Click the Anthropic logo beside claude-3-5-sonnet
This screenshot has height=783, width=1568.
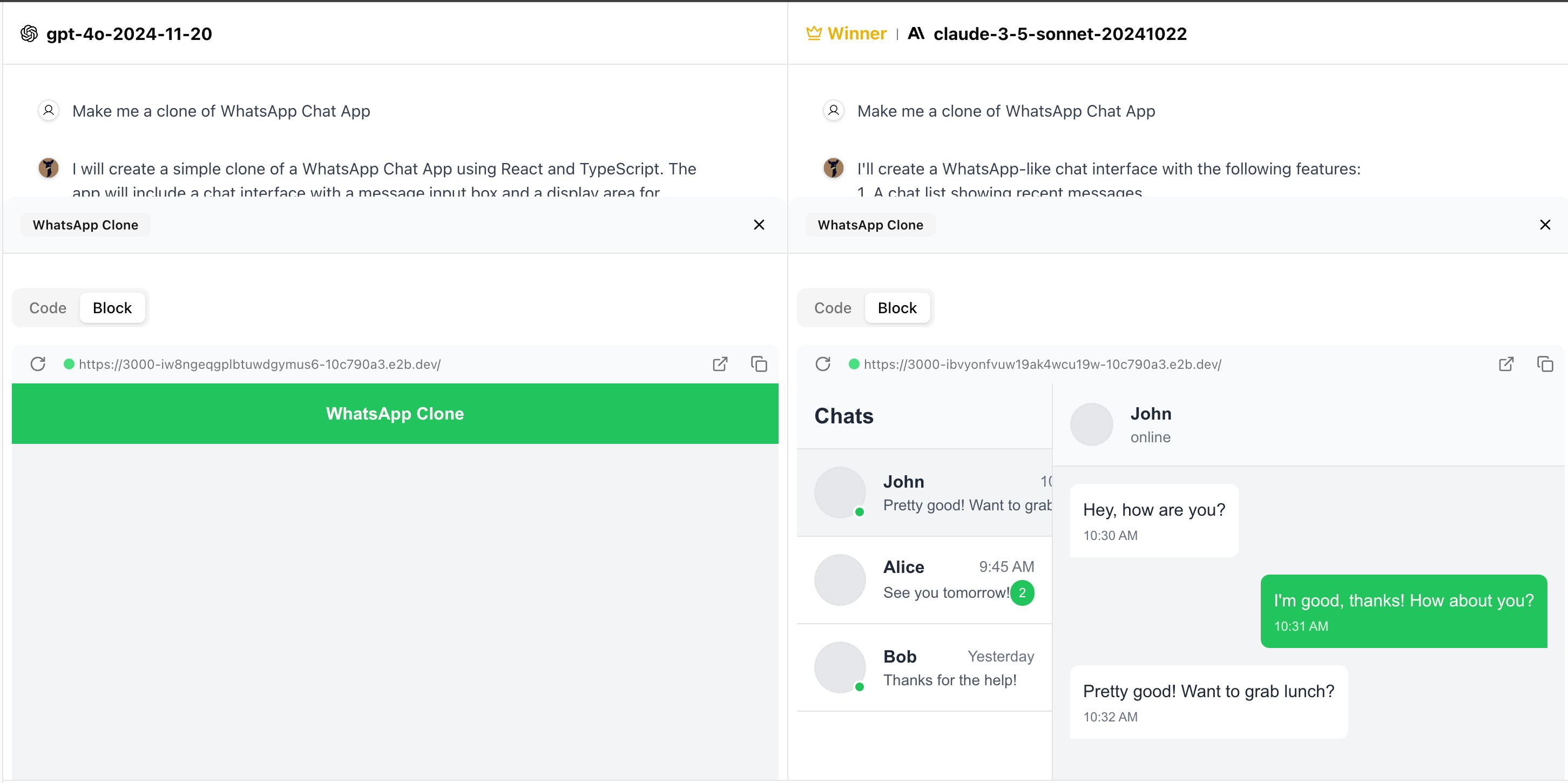[916, 33]
